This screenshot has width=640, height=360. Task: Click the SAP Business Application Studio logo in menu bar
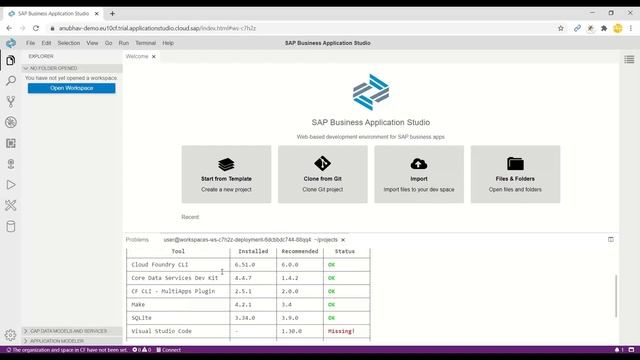click(x=11, y=43)
